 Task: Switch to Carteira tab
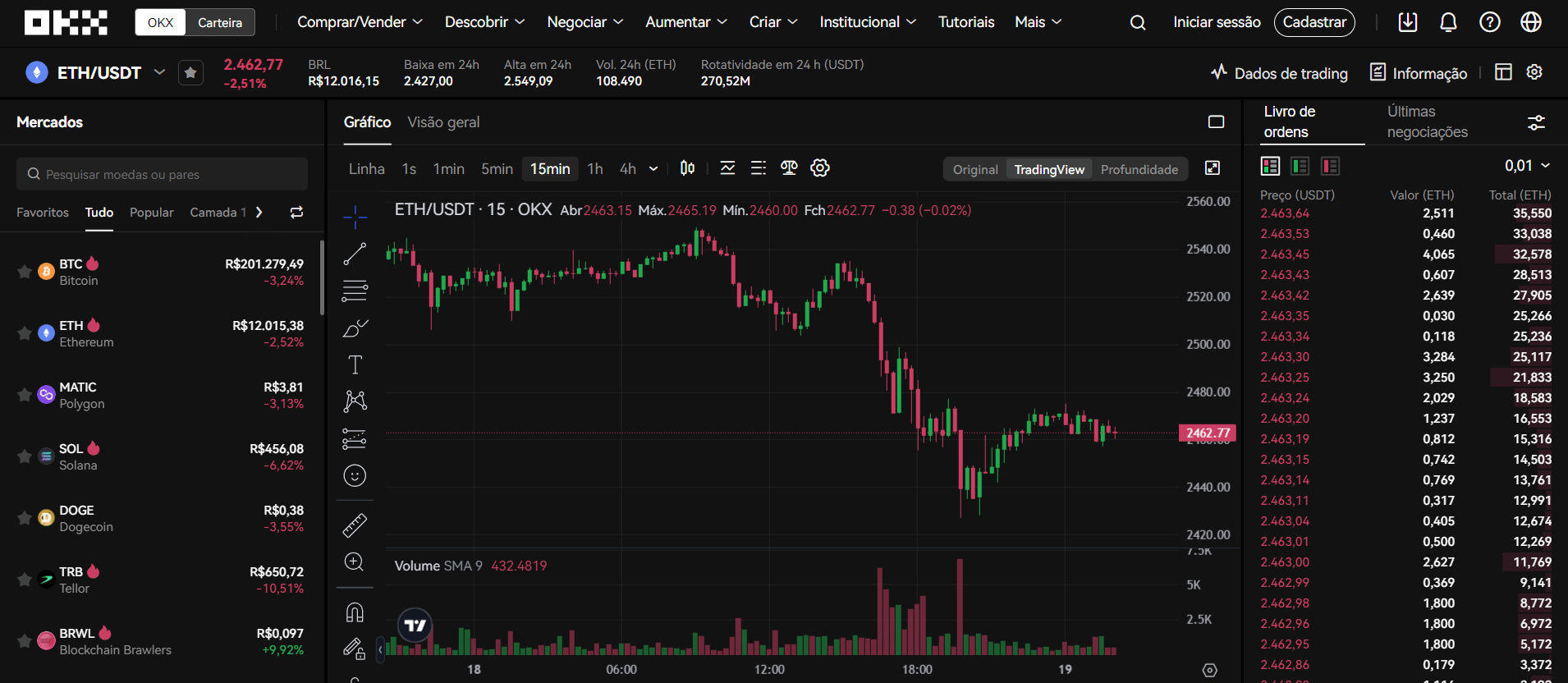(x=220, y=22)
